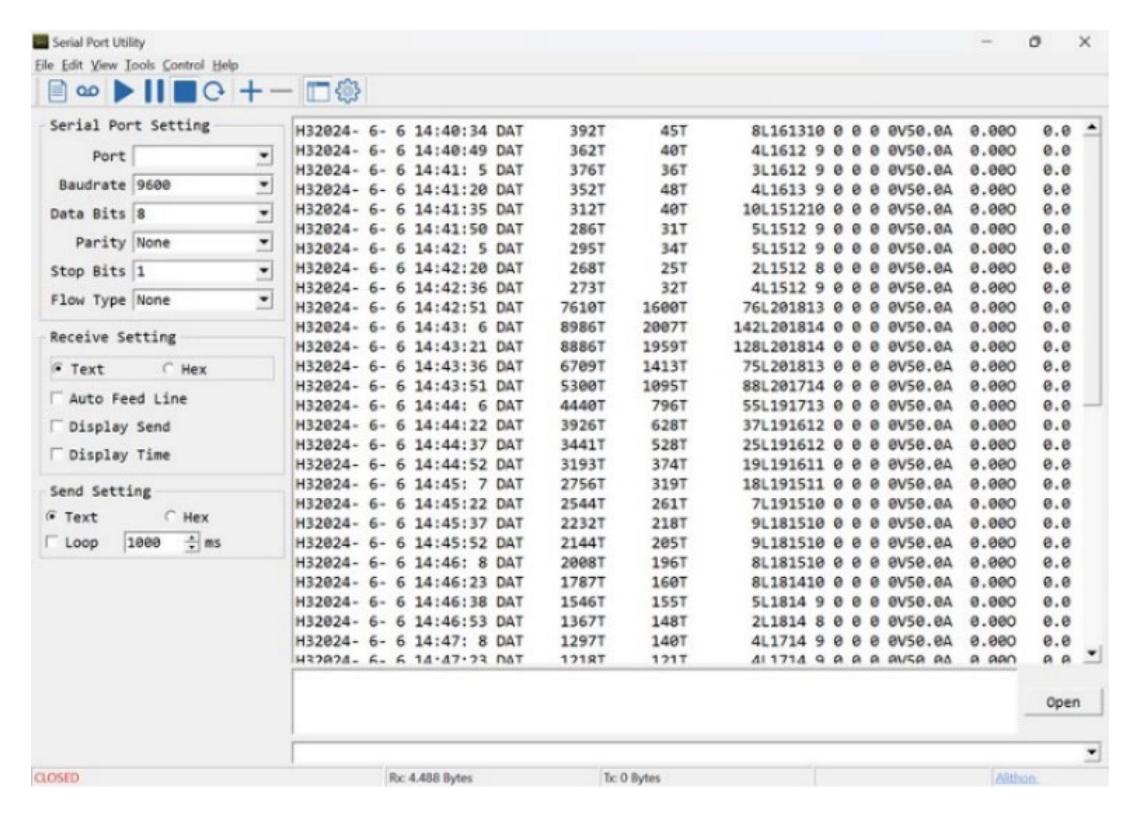1136x819 pixels.
Task: Click the Open port button
Action: tap(1063, 702)
